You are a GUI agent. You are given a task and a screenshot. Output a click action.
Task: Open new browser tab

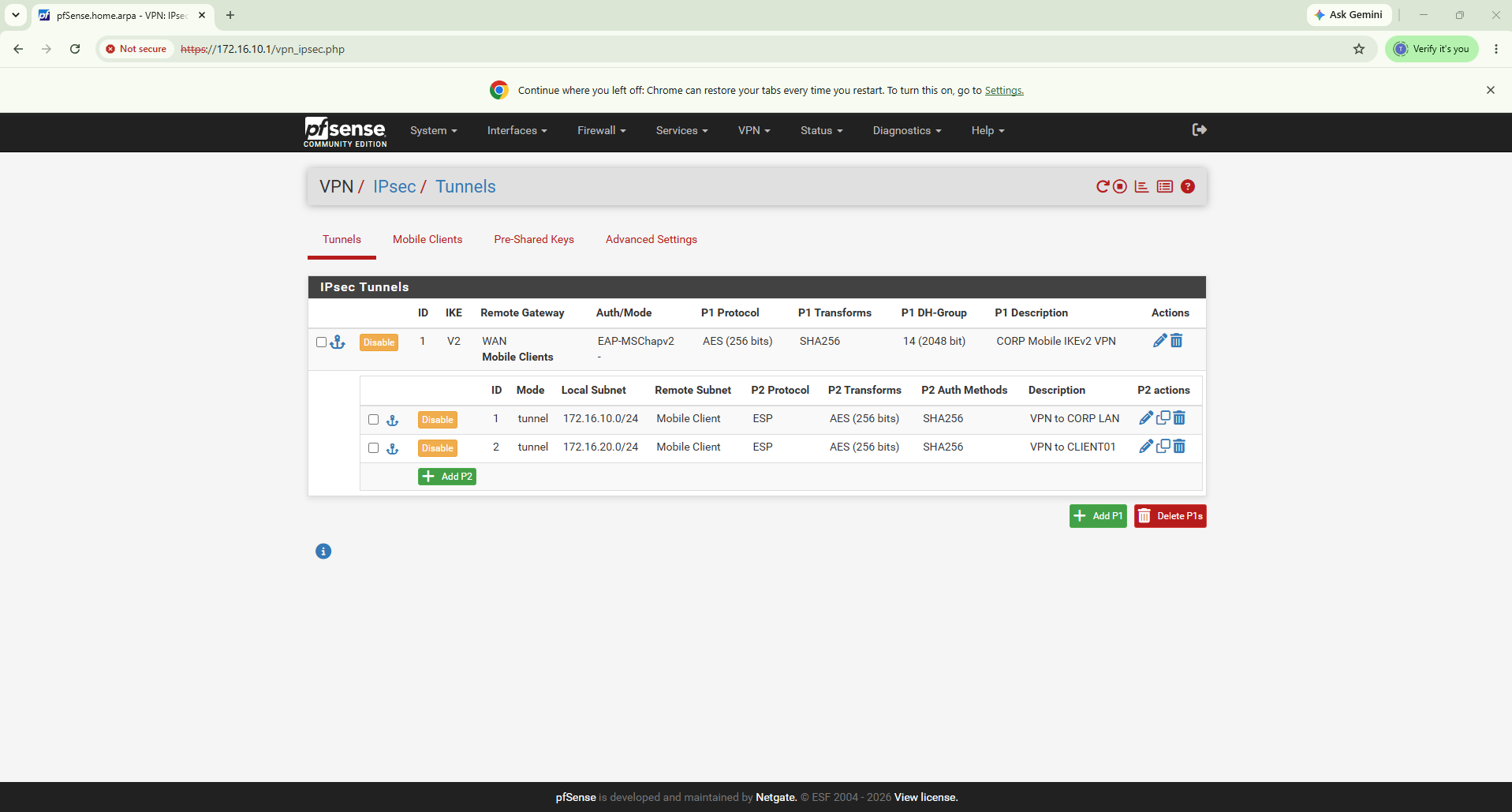[x=230, y=15]
